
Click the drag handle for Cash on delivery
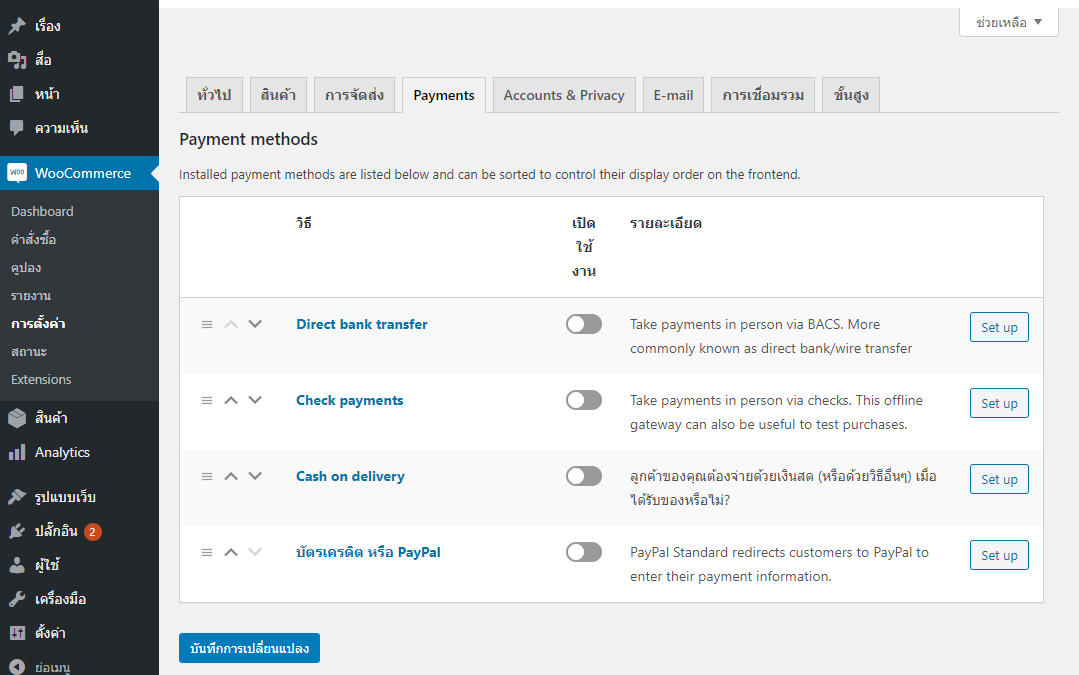click(206, 476)
